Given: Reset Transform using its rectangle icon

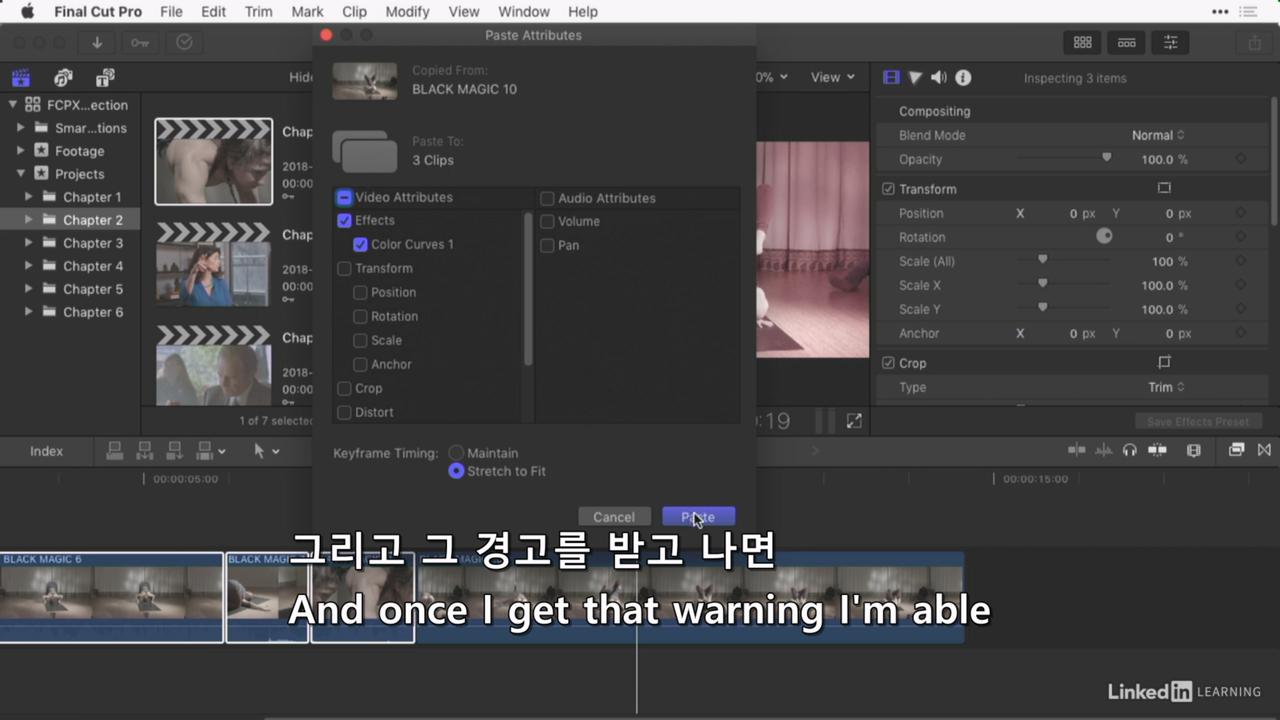Looking at the screenshot, I should (x=1164, y=188).
